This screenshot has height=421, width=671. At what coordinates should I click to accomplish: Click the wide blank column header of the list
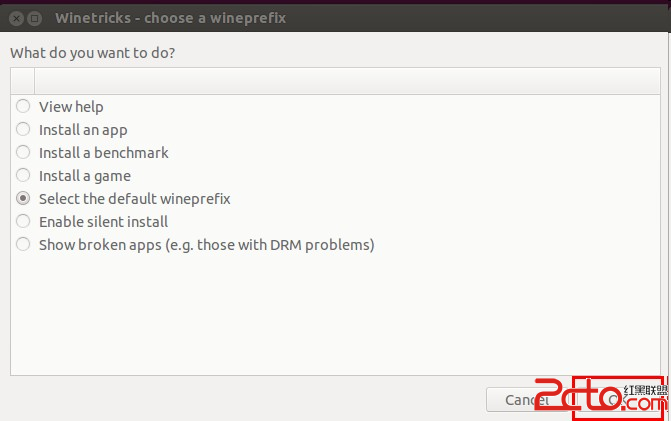(347, 81)
